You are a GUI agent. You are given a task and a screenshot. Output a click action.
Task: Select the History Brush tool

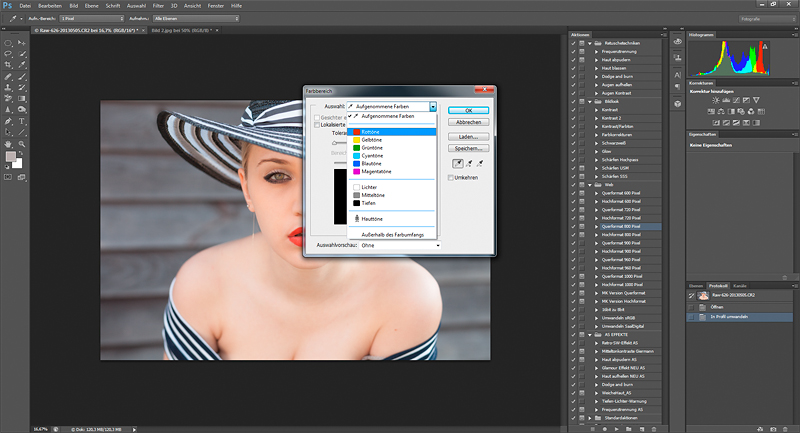pyautogui.click(x=22, y=88)
